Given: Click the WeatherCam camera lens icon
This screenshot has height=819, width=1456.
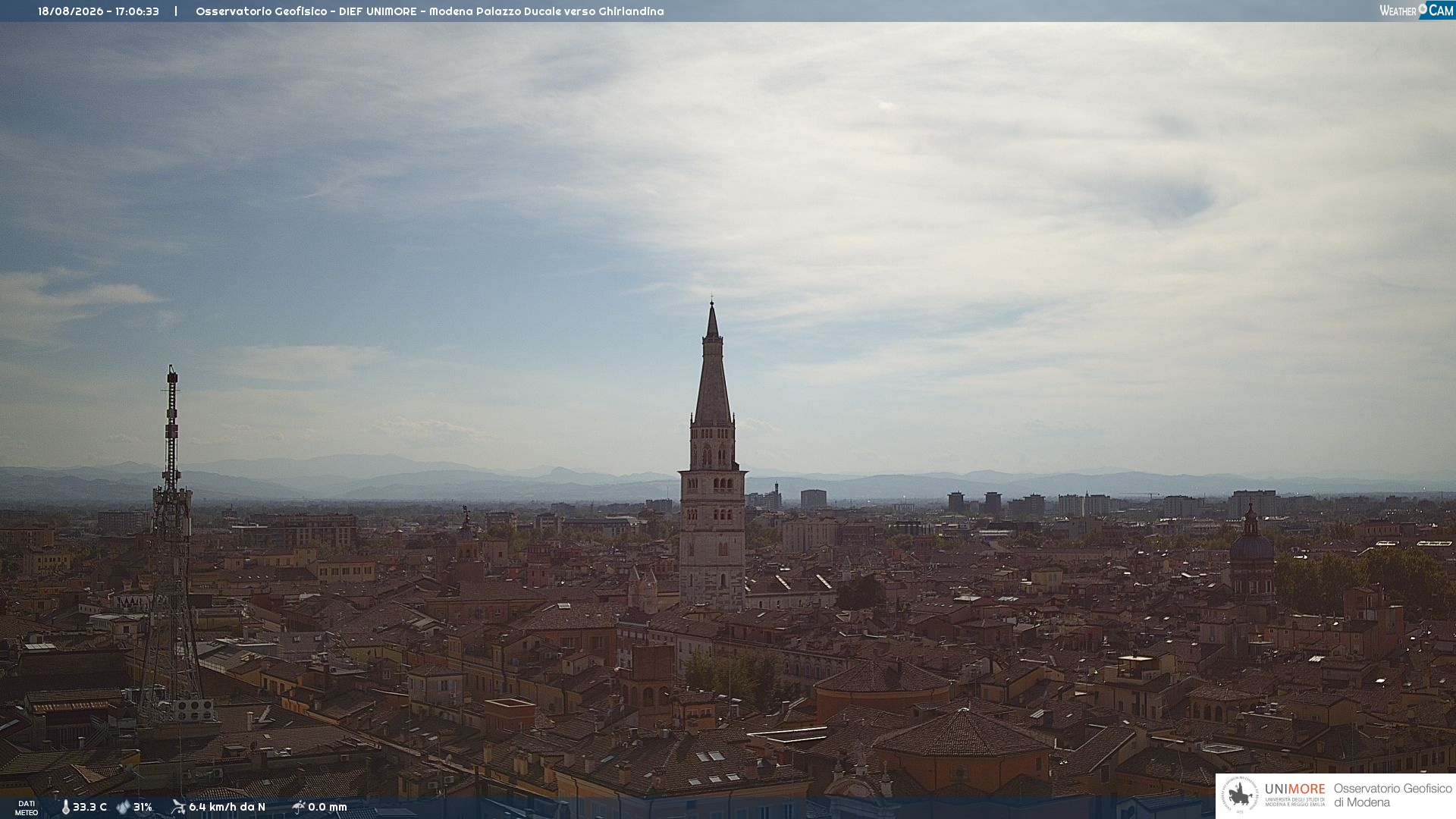Looking at the screenshot, I should (x=1423, y=8).
